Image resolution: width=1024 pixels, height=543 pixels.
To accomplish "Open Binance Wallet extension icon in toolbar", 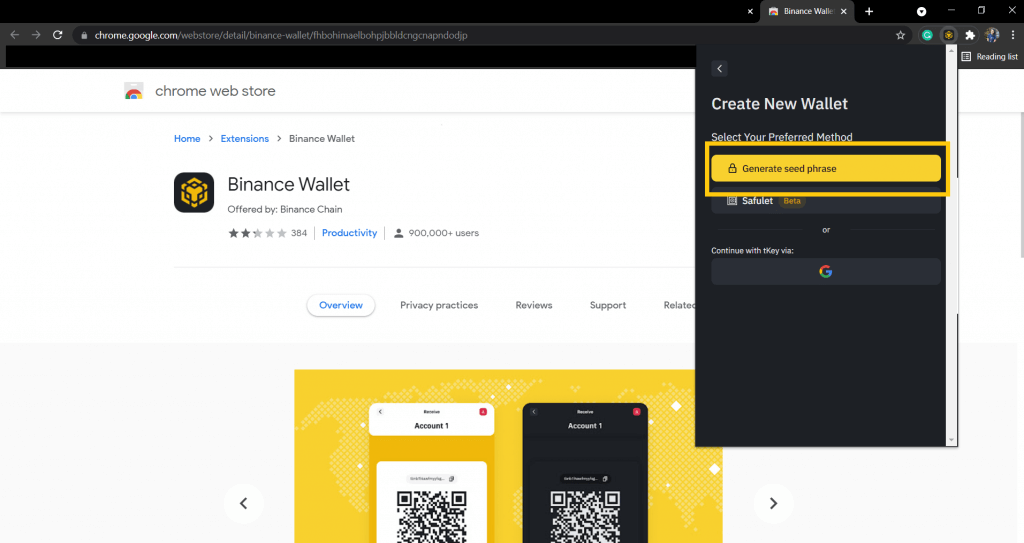I will coord(948,35).
